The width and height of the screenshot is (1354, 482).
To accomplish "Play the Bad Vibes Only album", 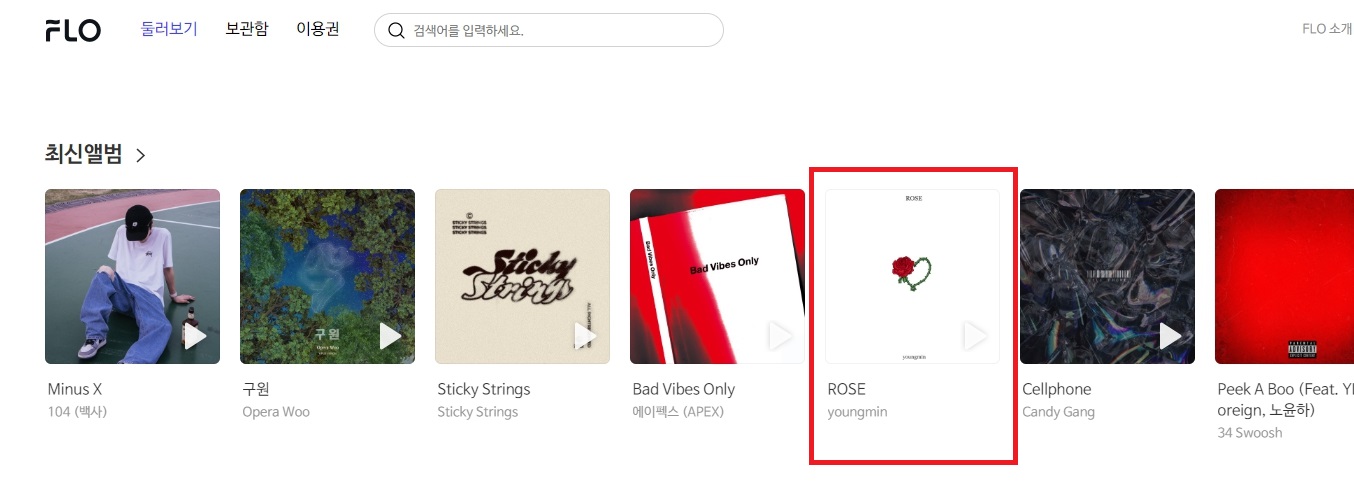I will coord(780,336).
